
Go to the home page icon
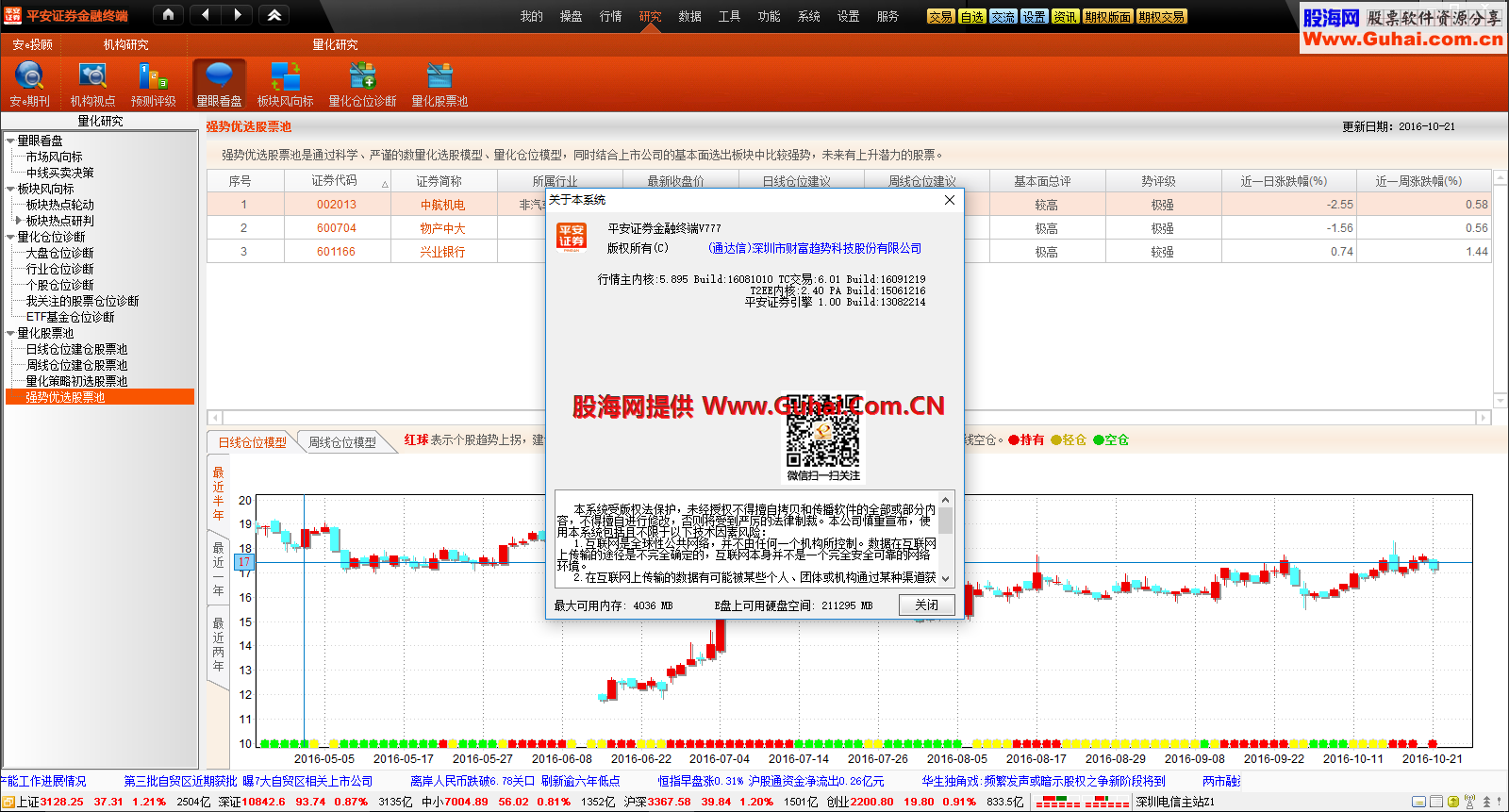(168, 15)
